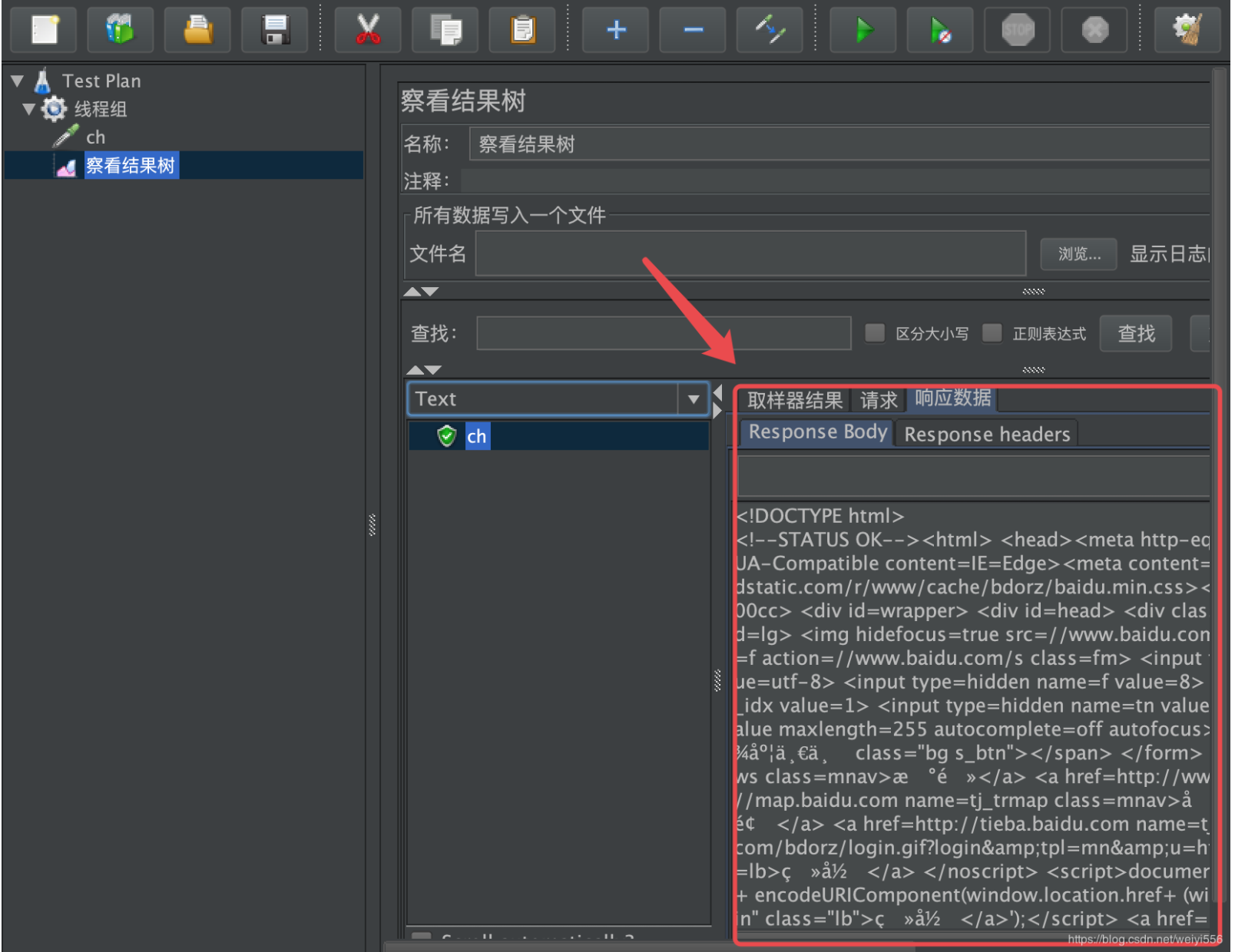Screen dimensions: 1235x952
Task: Save the test plan with the floppy icon
Action: click(x=275, y=30)
